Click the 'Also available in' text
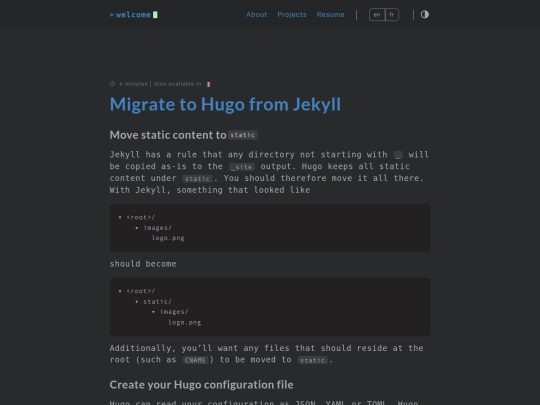540x405 pixels. point(177,84)
